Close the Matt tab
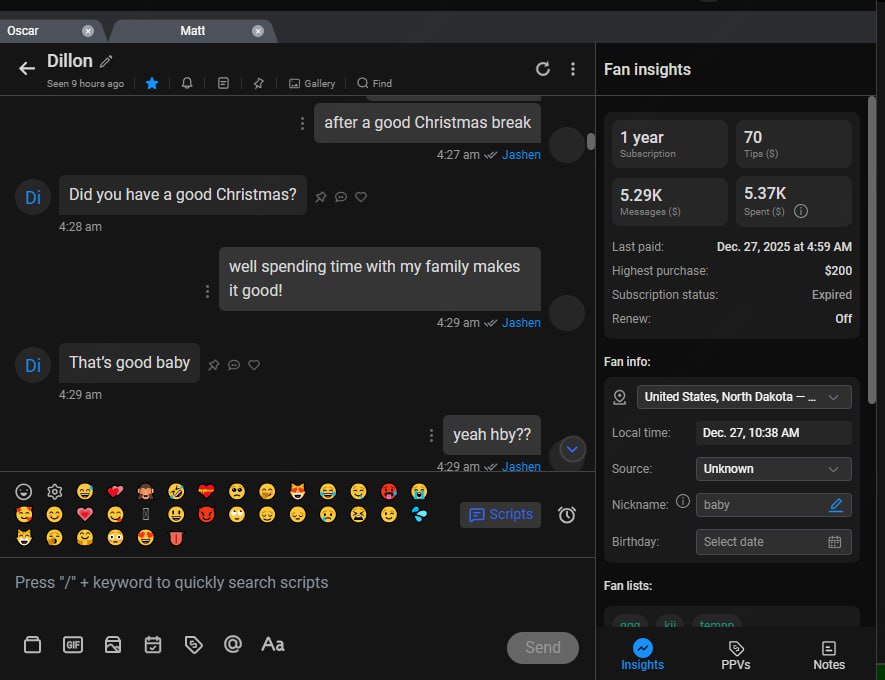The image size is (885, 680). (258, 31)
